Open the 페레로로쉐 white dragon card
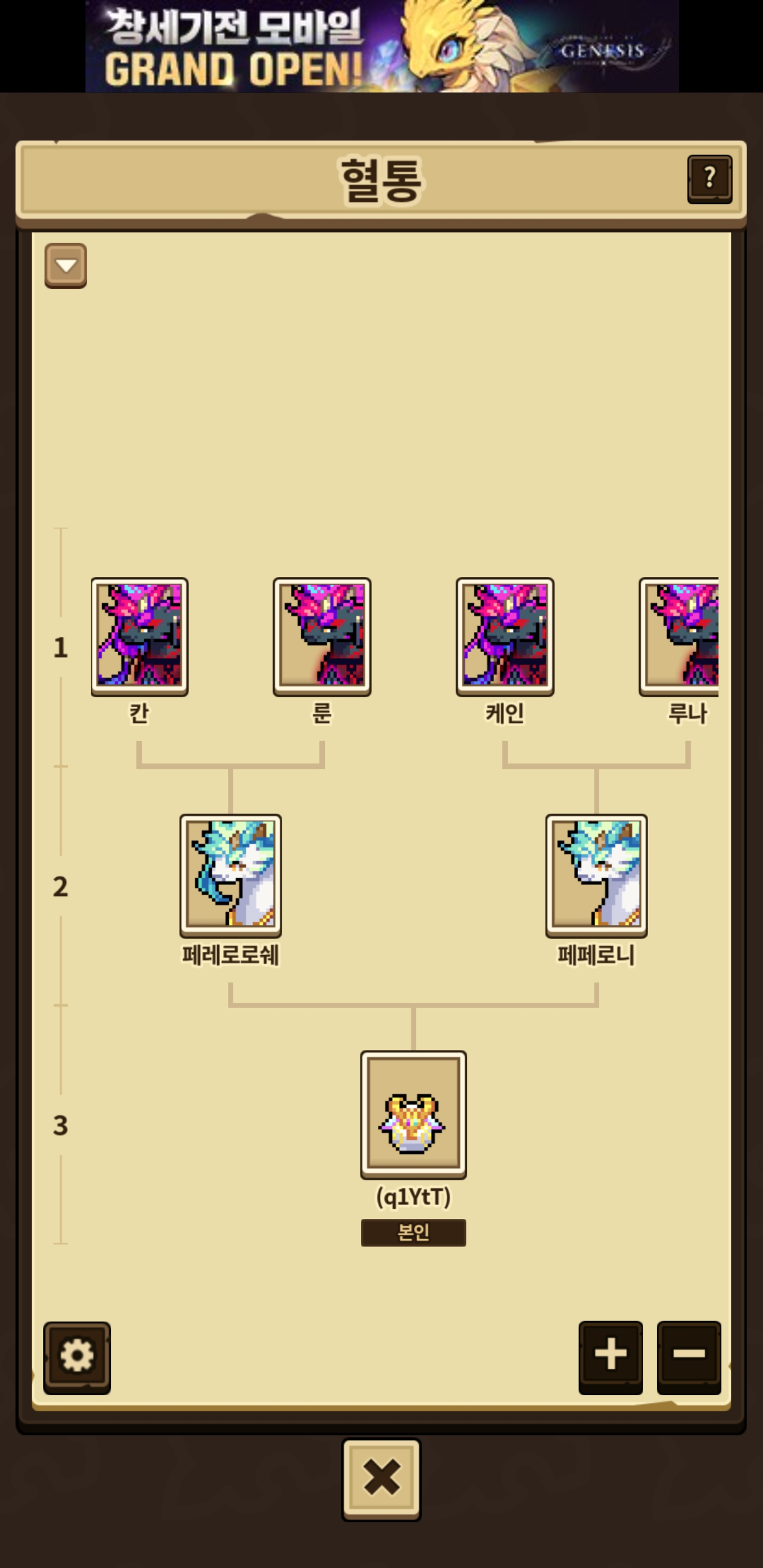763x1568 pixels. (x=231, y=875)
